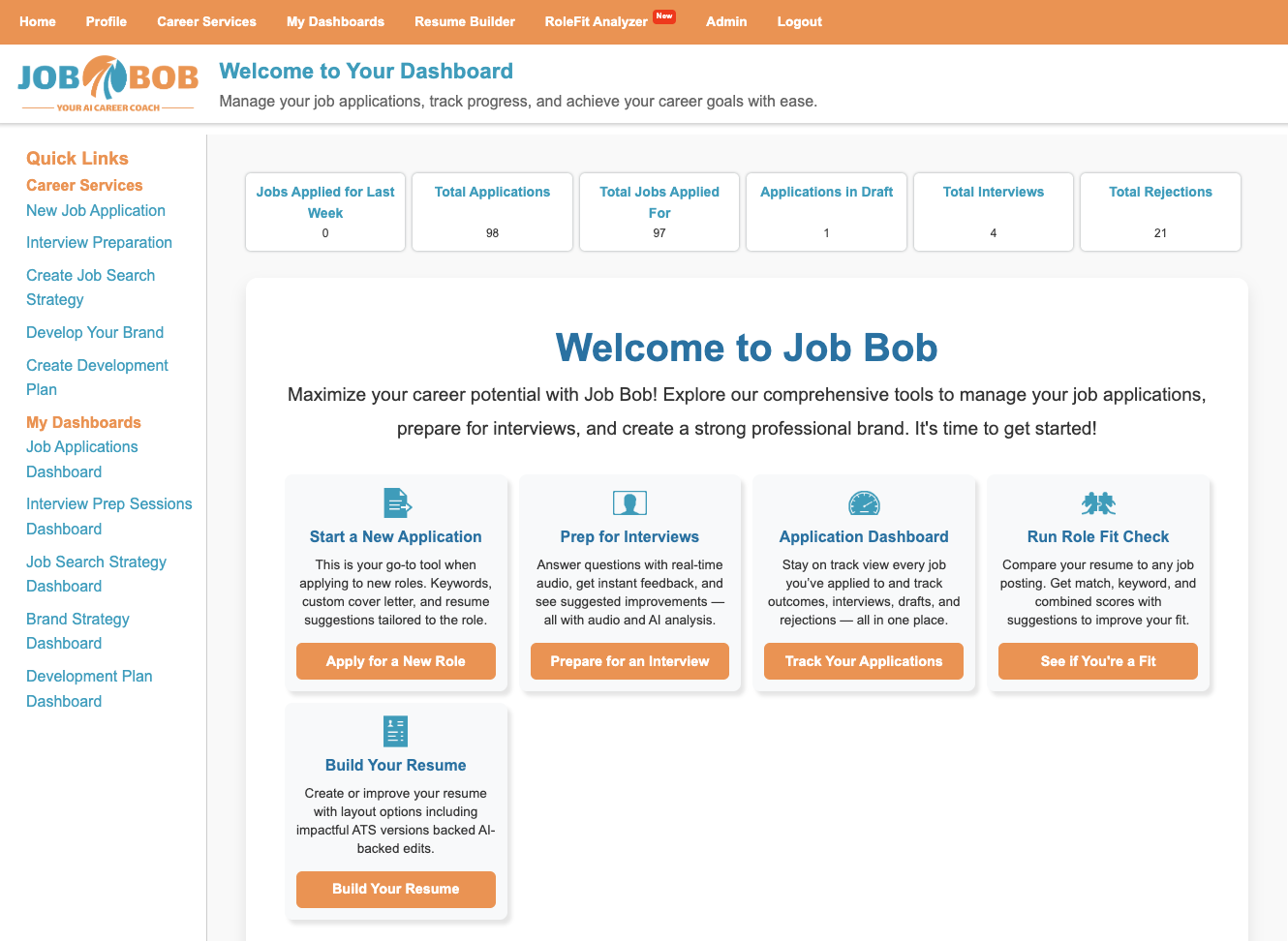Image resolution: width=1288 pixels, height=941 pixels.
Task: Open the Job Applications Dashboard link
Action: tap(82, 459)
